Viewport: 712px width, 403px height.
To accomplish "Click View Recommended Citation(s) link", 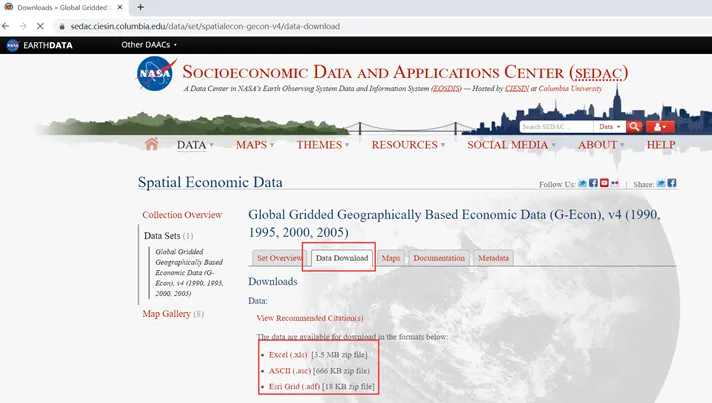I will [x=310, y=318].
